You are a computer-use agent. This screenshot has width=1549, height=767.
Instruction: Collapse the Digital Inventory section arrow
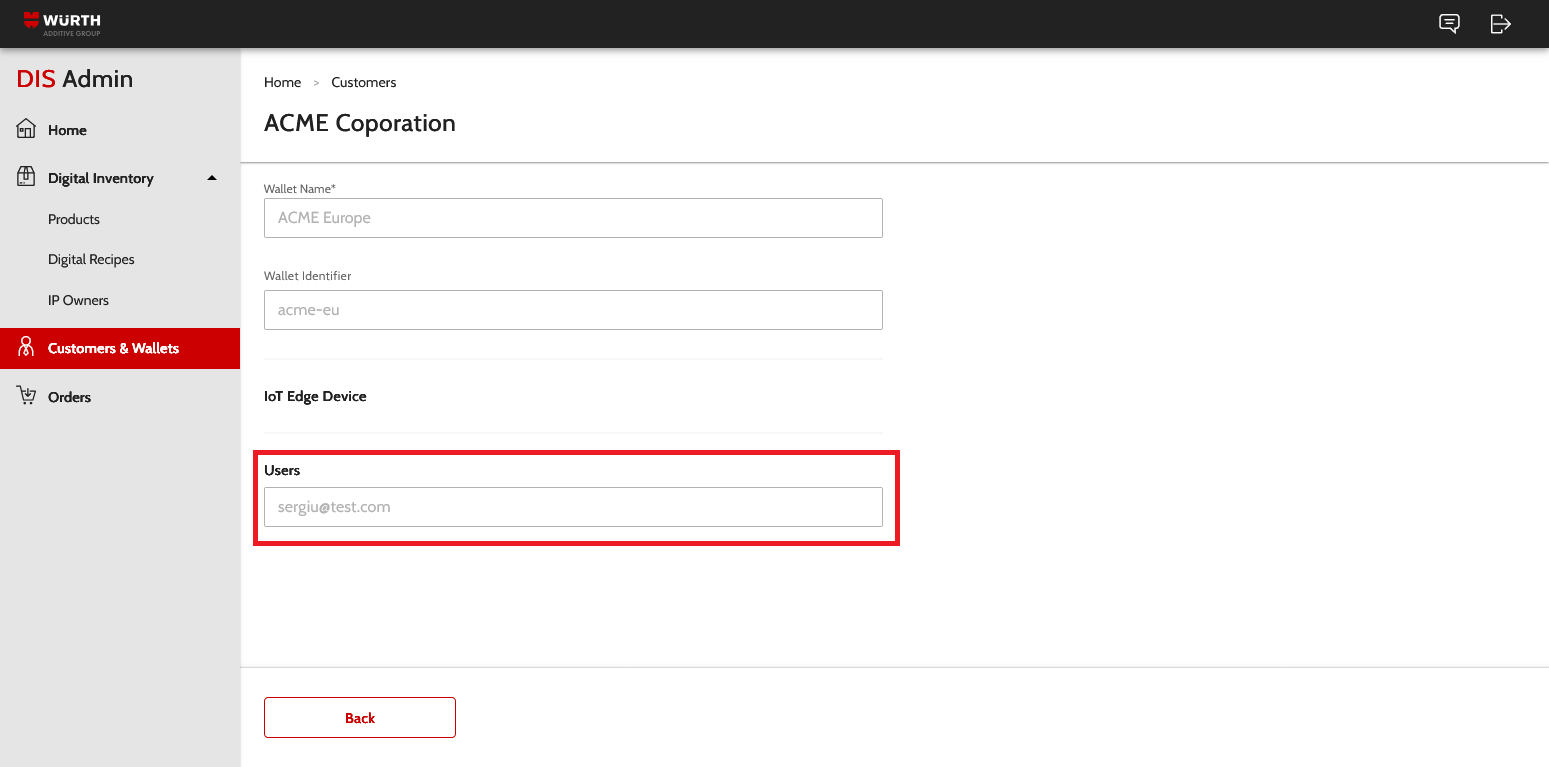(211, 178)
